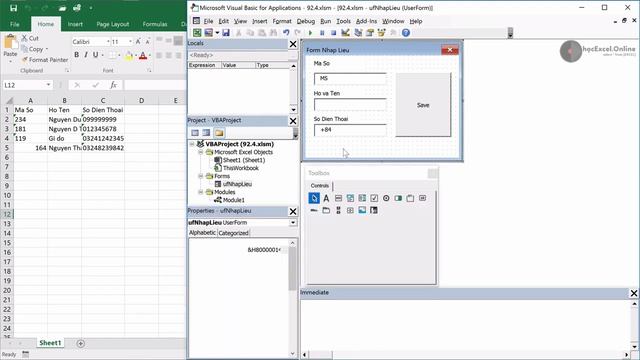The height and width of the screenshot is (360, 640).
Task: Click Format Painter in Excel clipboard group
Action: (44, 60)
